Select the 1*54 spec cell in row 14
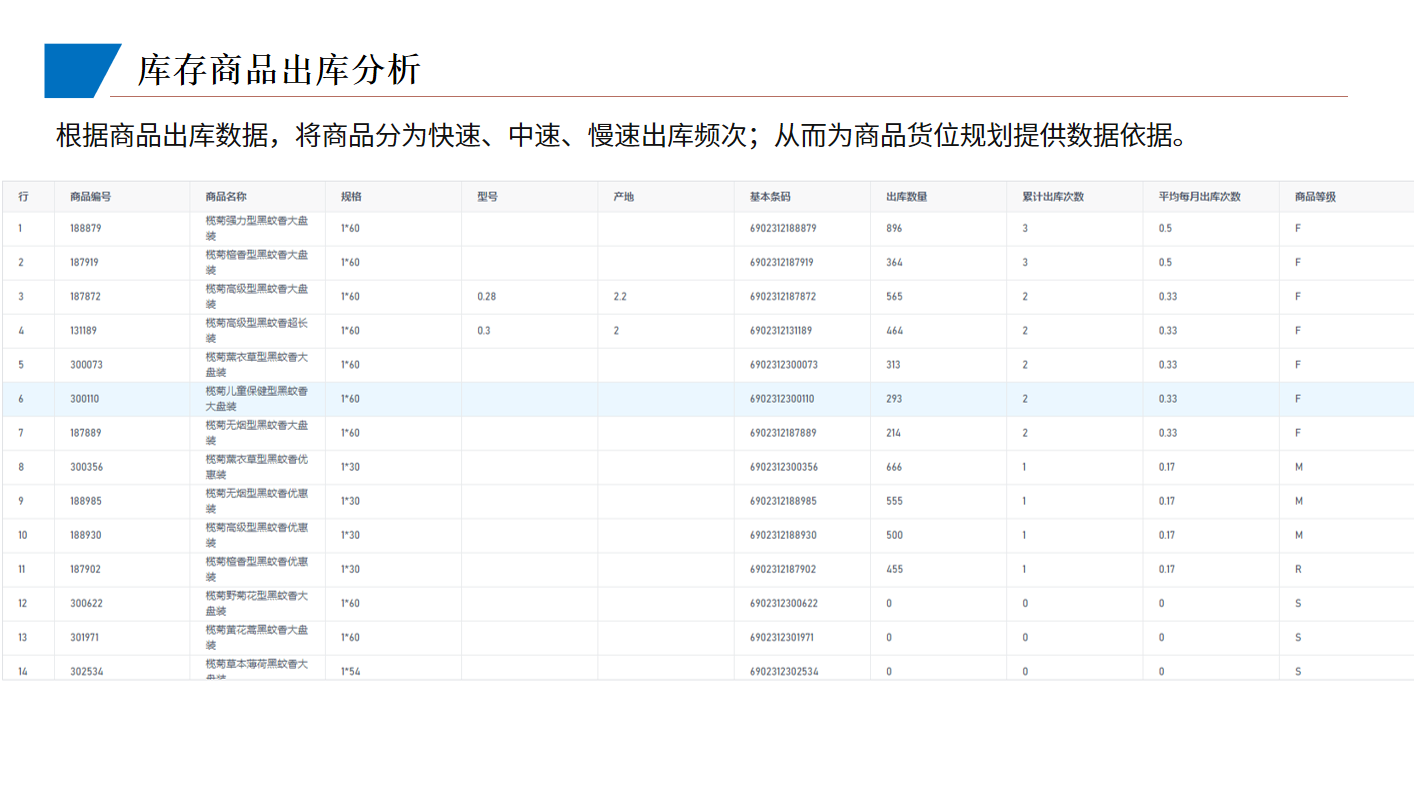This screenshot has width=1414, height=790. click(351, 671)
